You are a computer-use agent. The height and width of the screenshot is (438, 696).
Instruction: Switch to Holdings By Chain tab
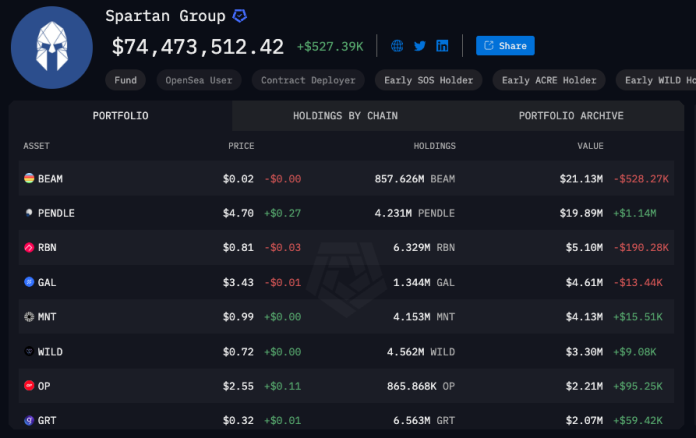345,116
